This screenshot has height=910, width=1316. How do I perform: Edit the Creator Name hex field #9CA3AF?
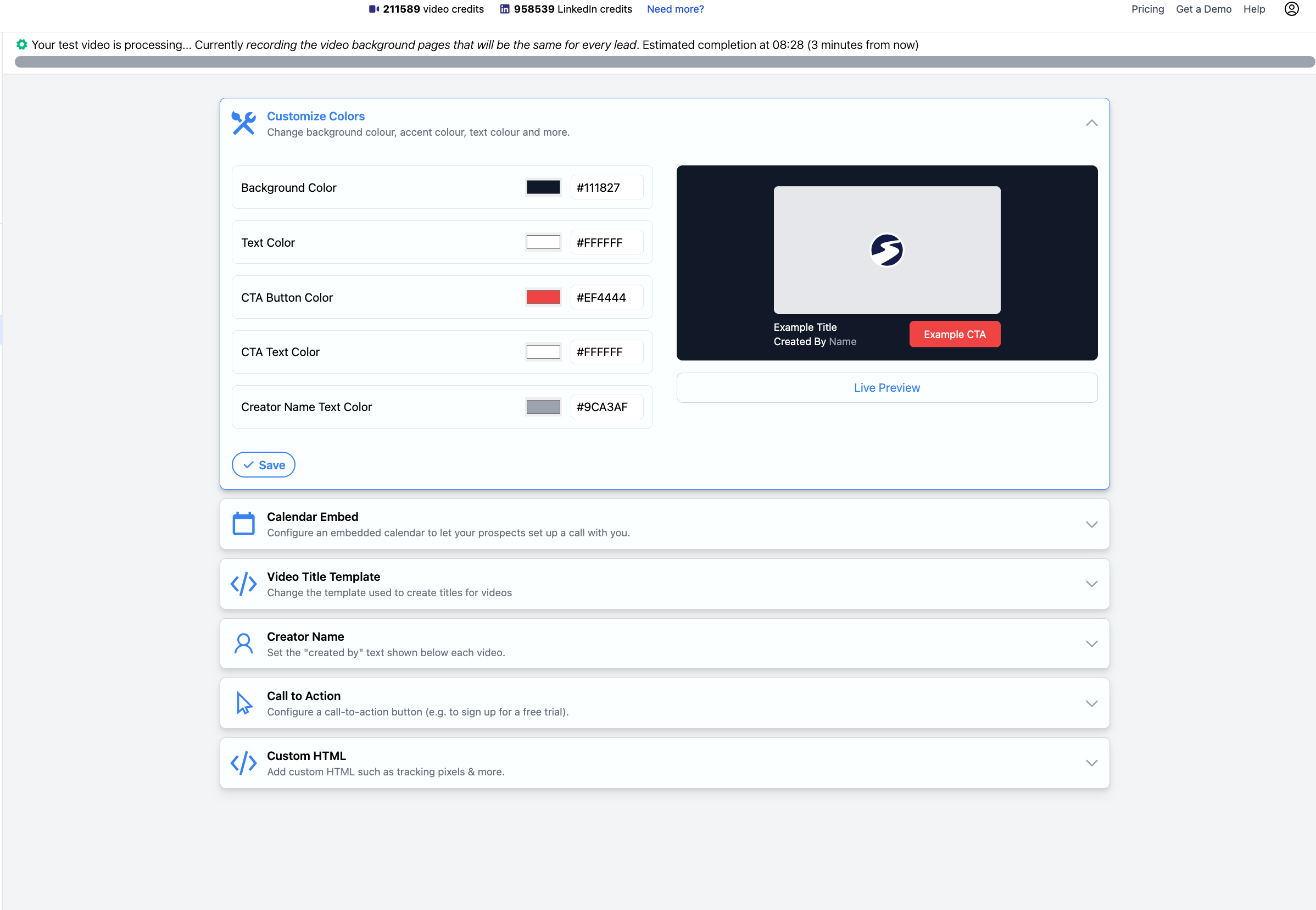click(x=606, y=407)
